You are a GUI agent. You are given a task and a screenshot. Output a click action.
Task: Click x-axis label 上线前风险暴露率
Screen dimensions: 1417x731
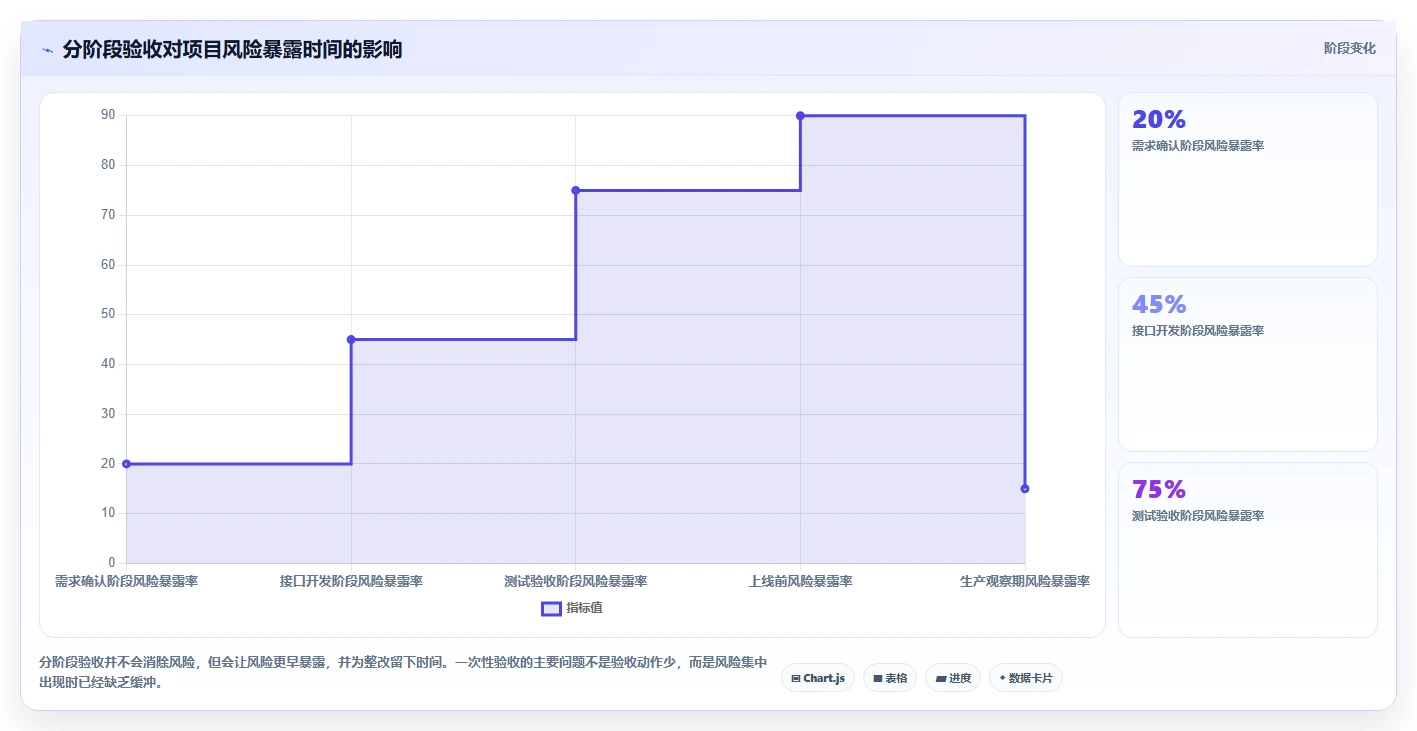800,581
